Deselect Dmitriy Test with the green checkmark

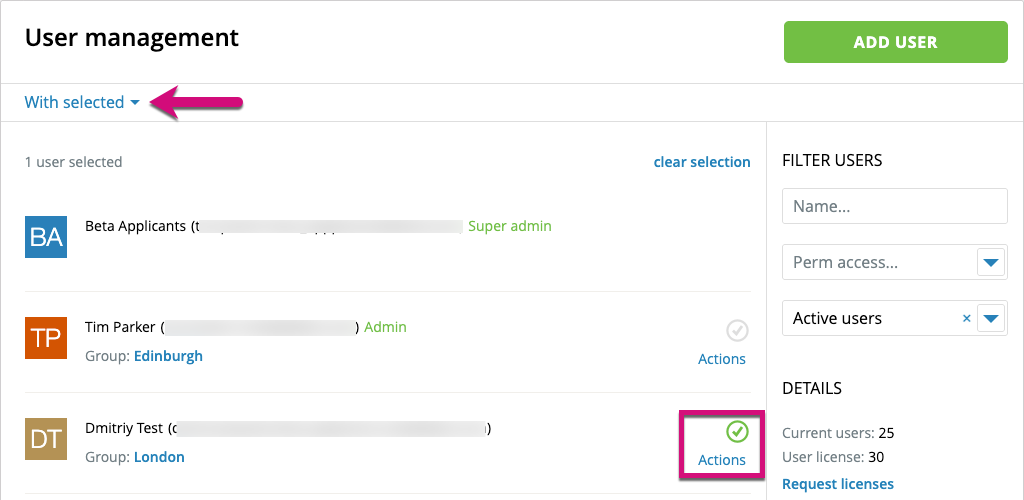737,431
